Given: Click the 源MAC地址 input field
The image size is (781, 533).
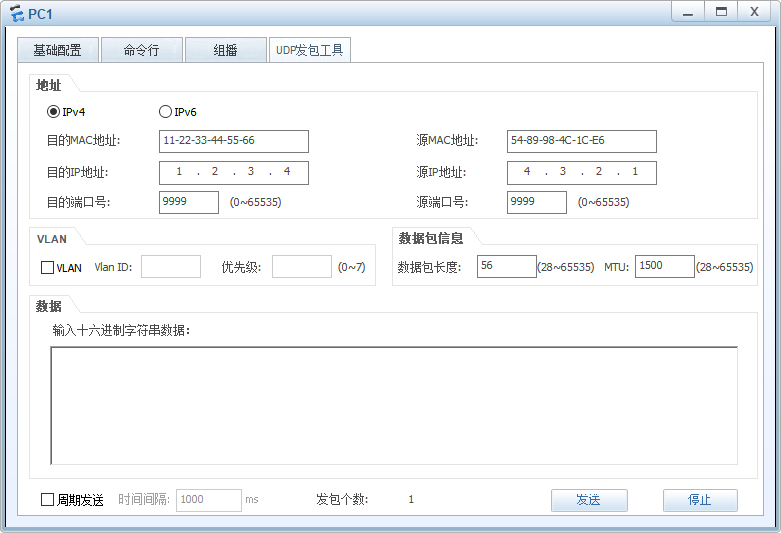Looking at the screenshot, I should (x=581, y=141).
